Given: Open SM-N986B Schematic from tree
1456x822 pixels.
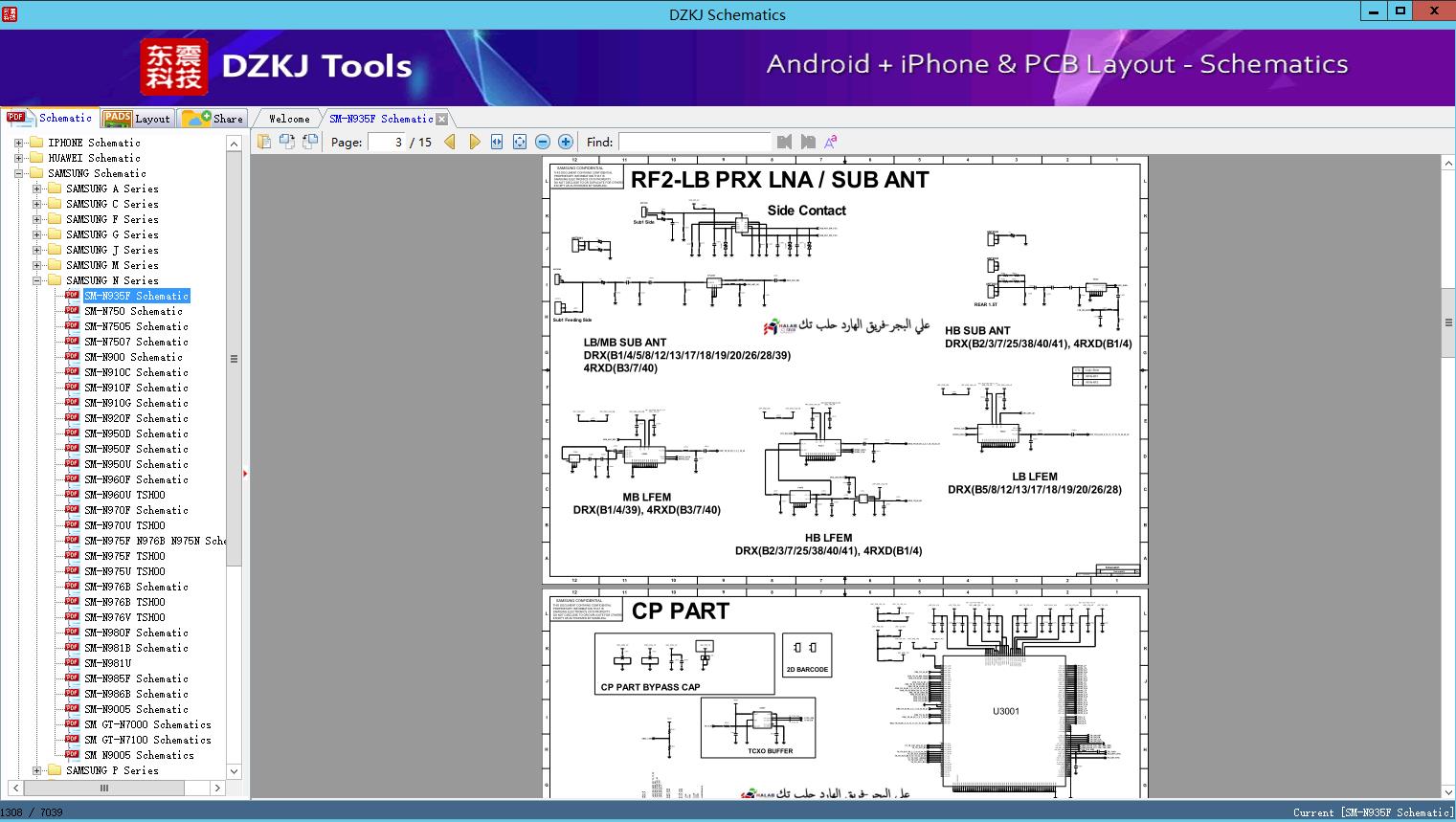Looking at the screenshot, I should tap(136, 694).
